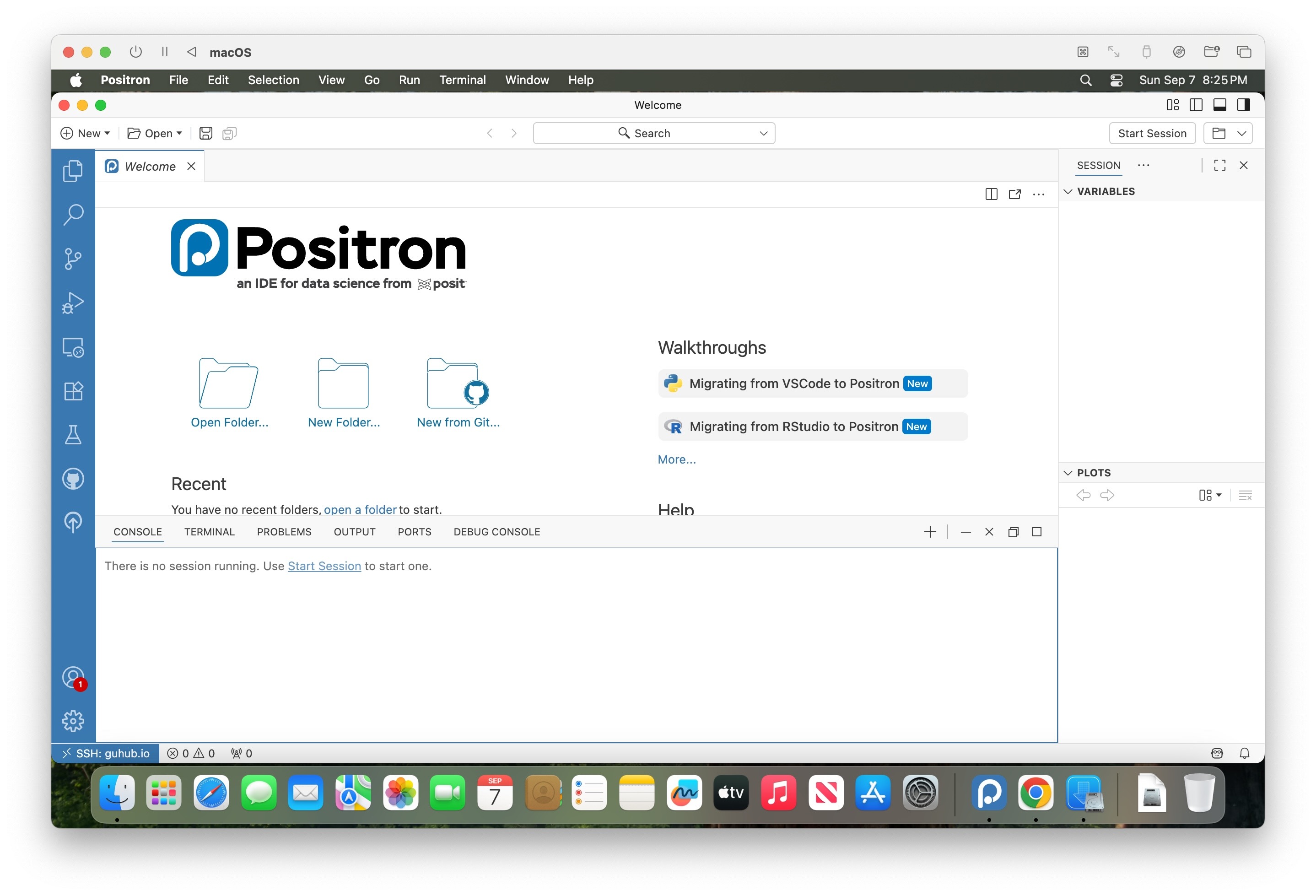Open the Run and Debug view
Viewport: 1316px width, 896px height.
click(x=73, y=303)
